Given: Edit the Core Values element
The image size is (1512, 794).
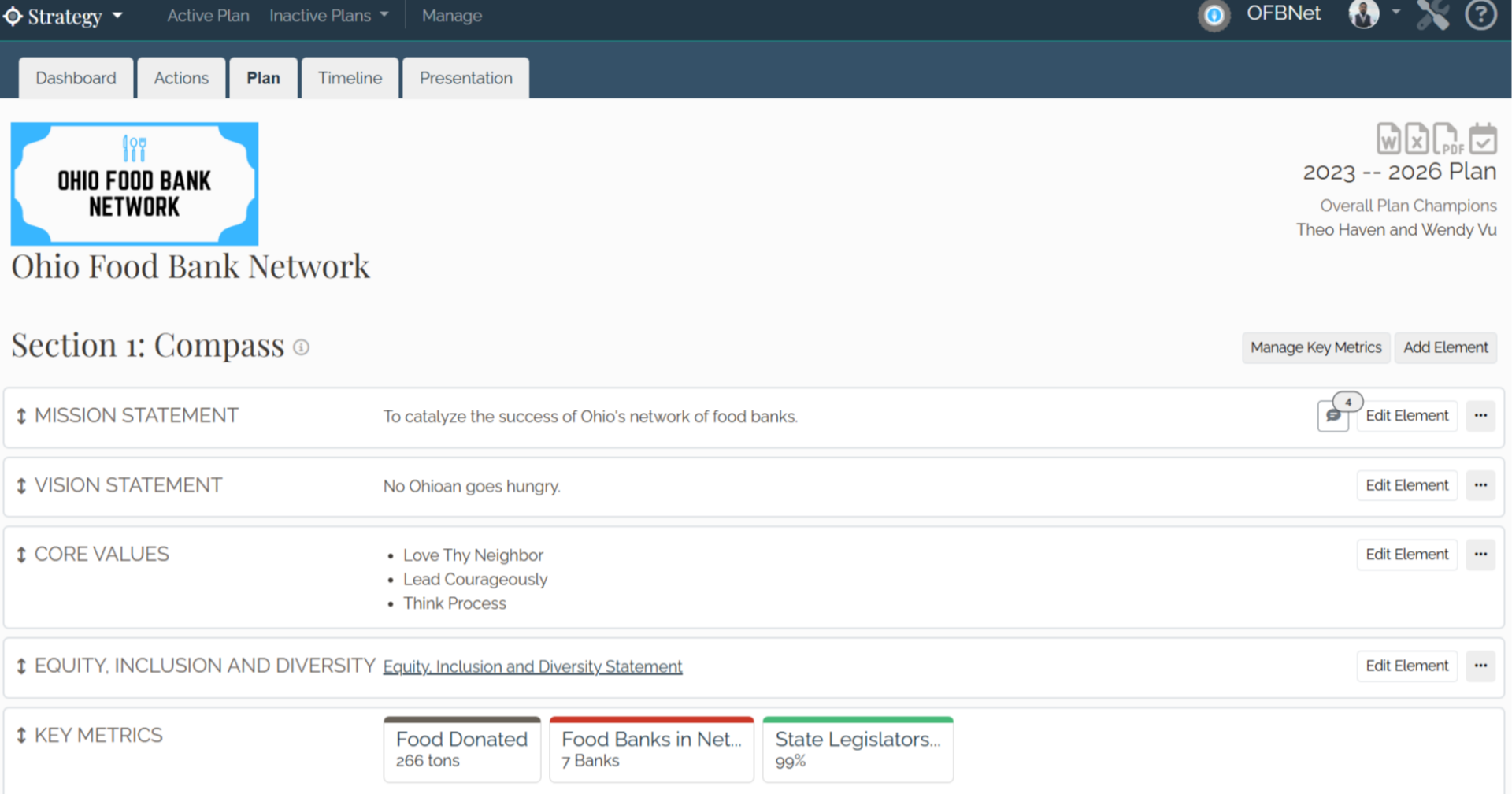Looking at the screenshot, I should (1406, 554).
